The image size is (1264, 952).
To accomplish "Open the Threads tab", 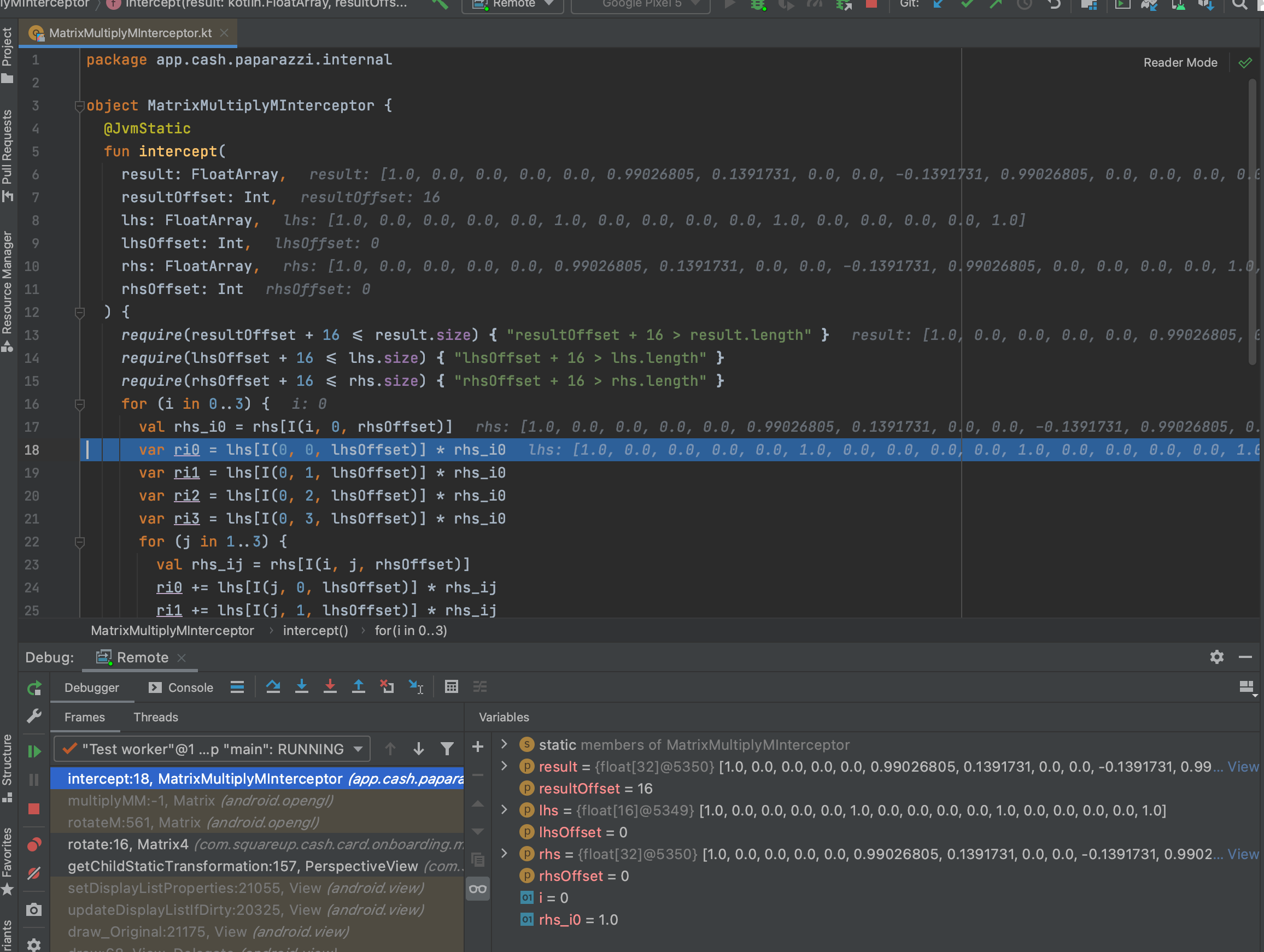I will [x=155, y=716].
